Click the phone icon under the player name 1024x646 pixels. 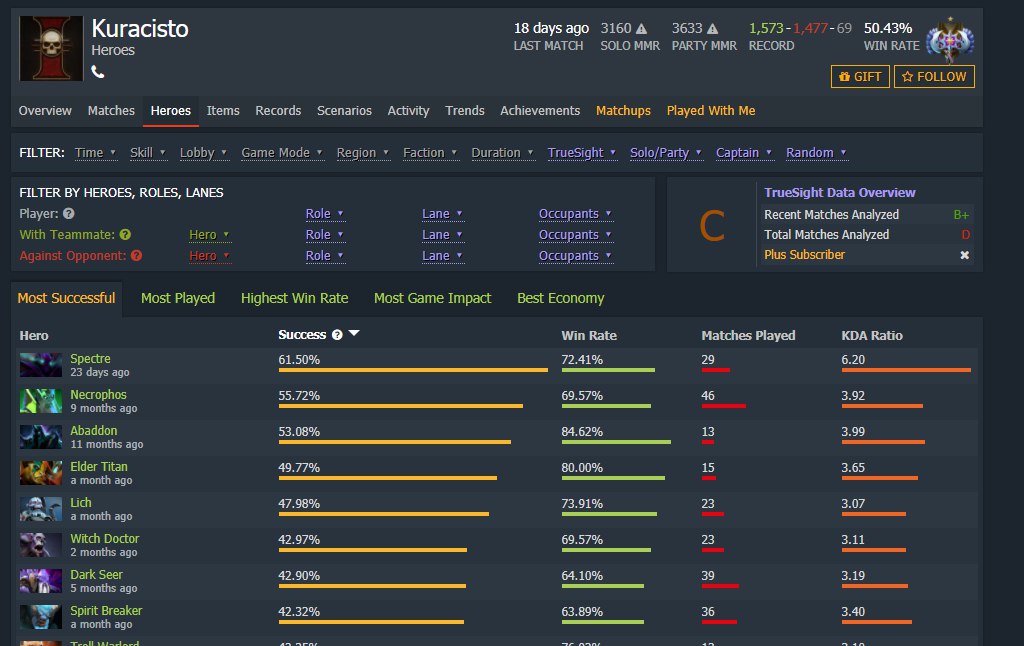(98, 72)
